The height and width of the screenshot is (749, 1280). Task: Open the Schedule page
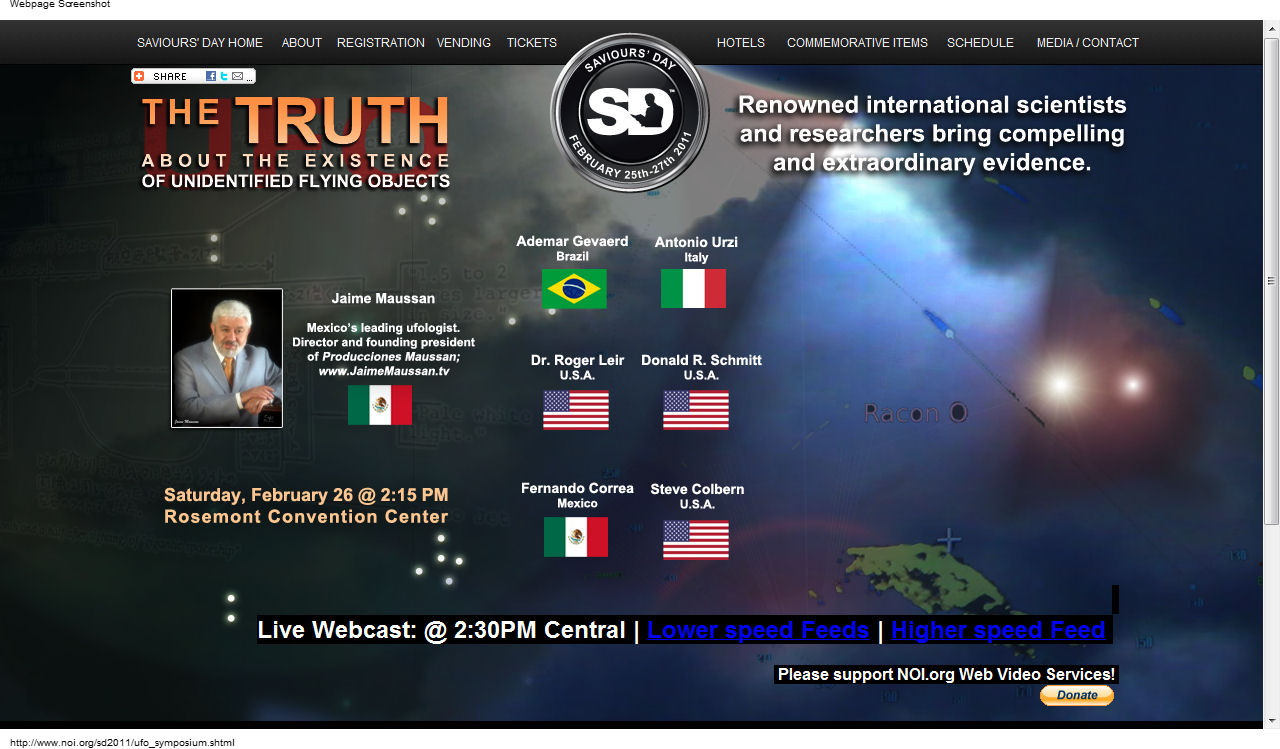[980, 43]
